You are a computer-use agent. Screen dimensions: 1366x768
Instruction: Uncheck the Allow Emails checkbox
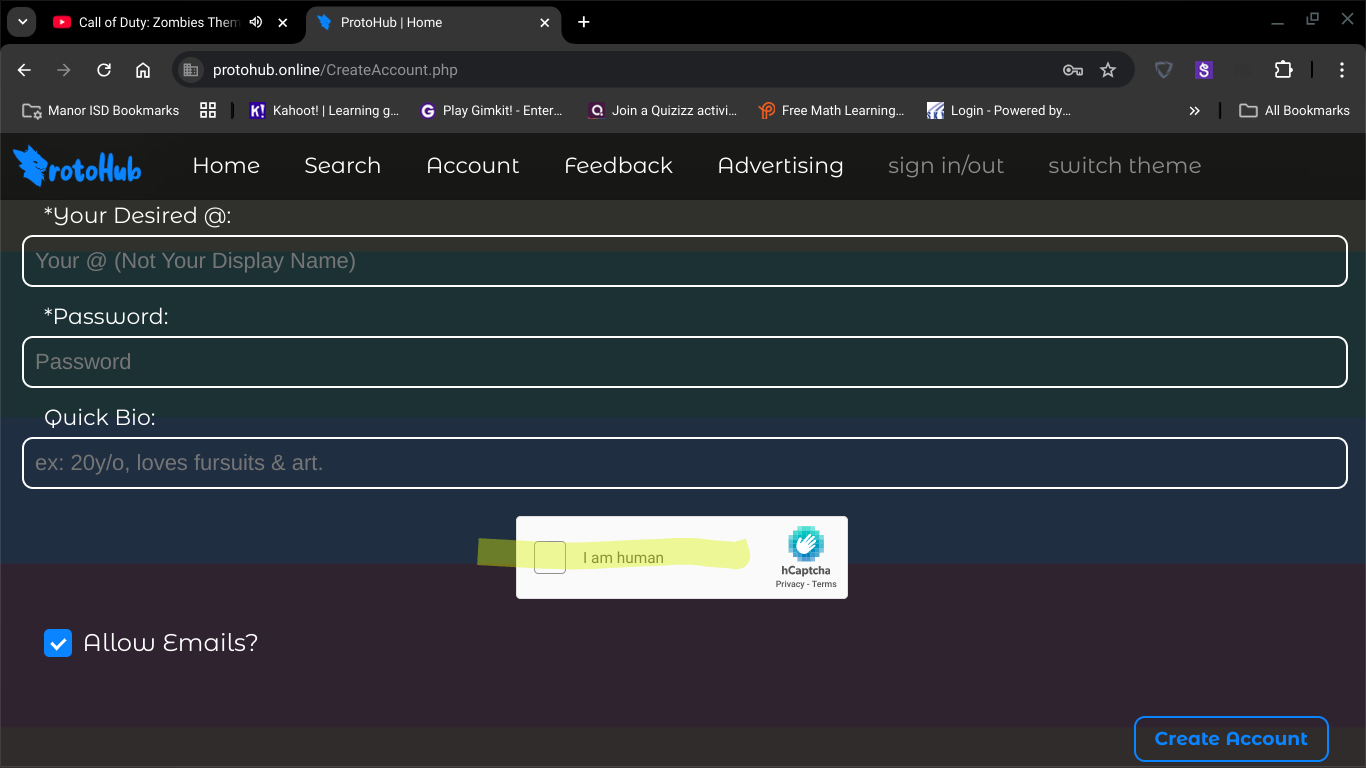58,643
